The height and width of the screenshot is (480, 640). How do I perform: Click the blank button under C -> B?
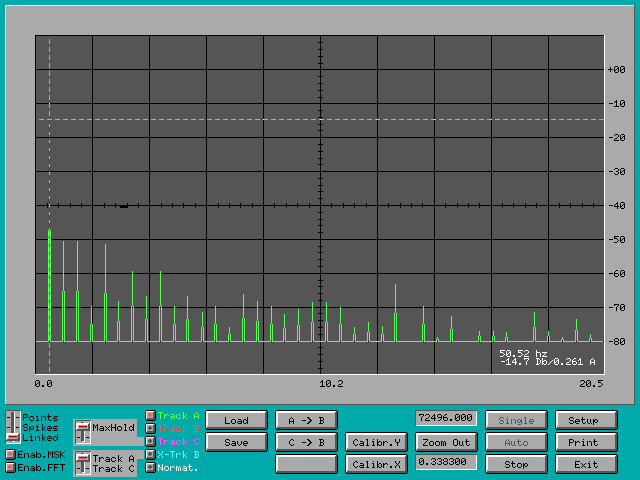coord(307,464)
